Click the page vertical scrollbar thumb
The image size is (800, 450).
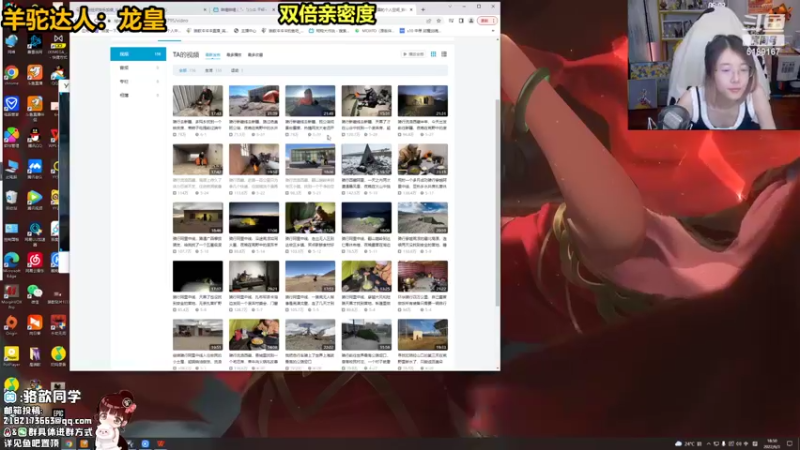[497, 203]
